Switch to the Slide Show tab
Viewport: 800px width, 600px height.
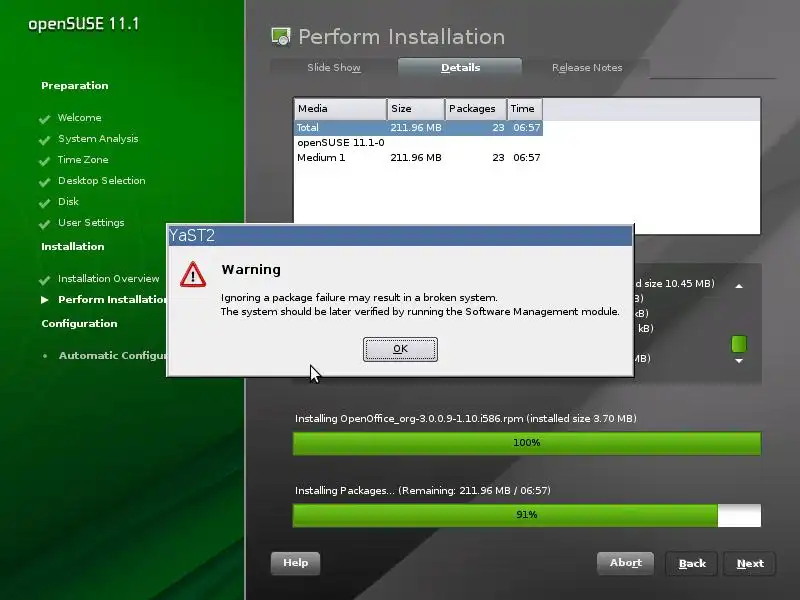coord(334,67)
